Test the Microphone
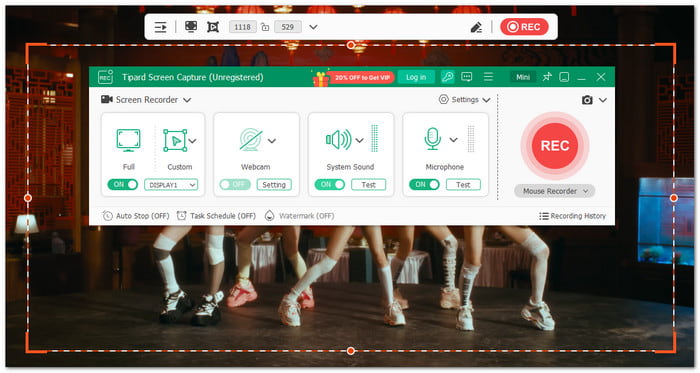The width and height of the screenshot is (700, 373). tap(463, 185)
